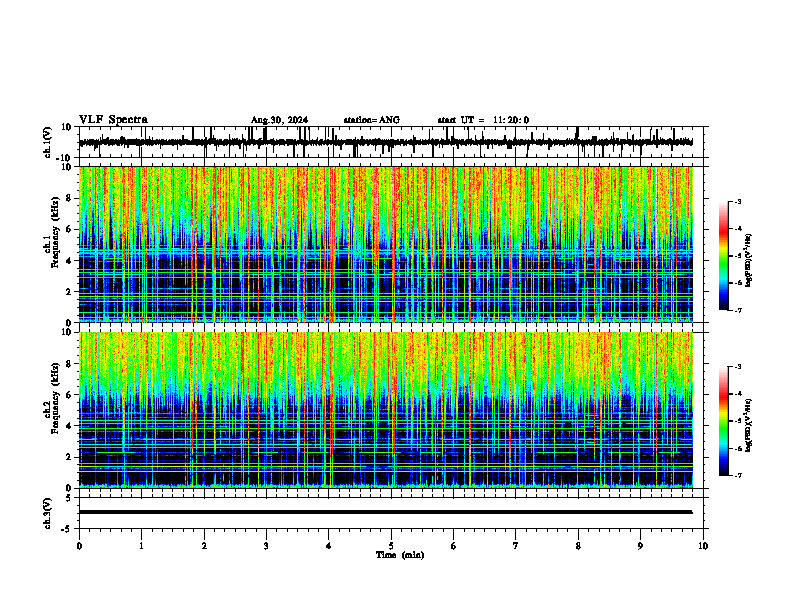Click the ch.1 color bar legend
Viewport: 792px width, 612px height.
pos(723,256)
